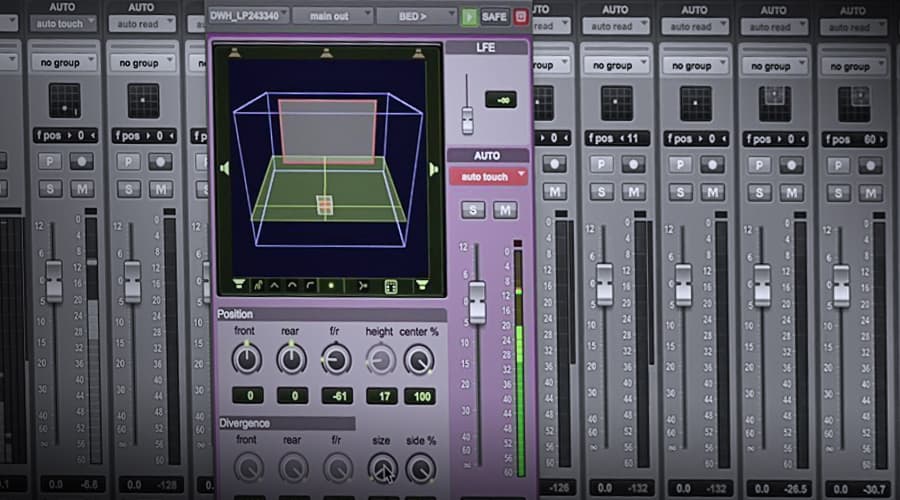
Task: Solo the mixer strip showing -6.6
Action: tap(50, 188)
